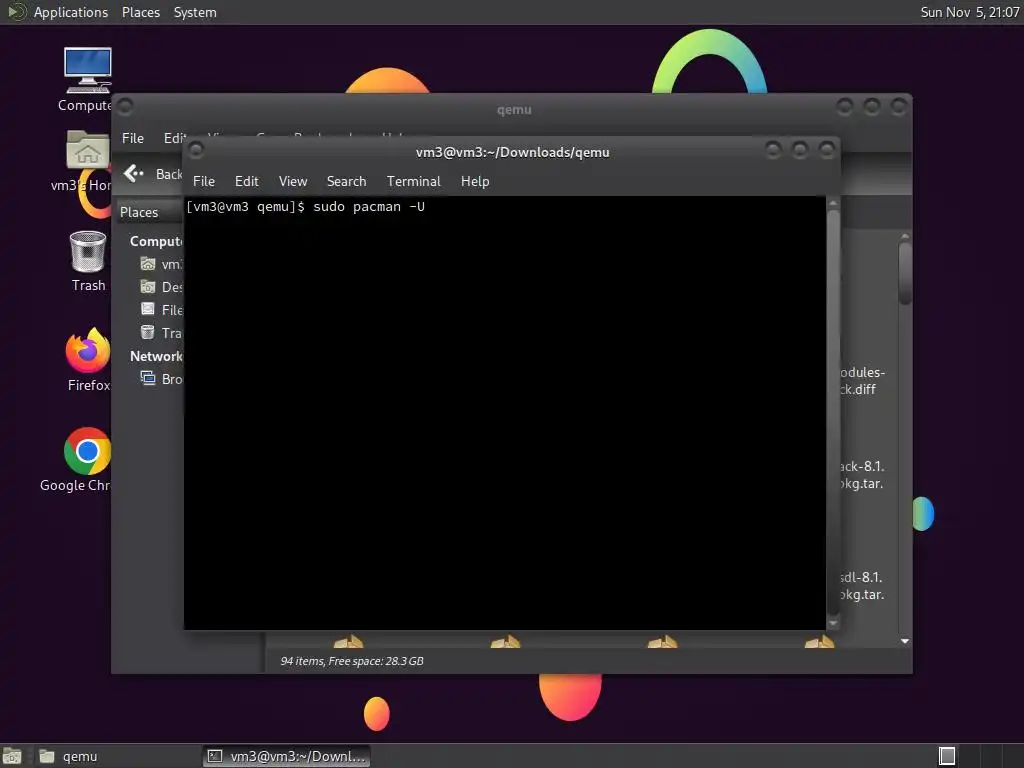Viewport: 1024px width, 768px height.
Task: Click the show desktop icon in bottom panel
Action: [12, 756]
